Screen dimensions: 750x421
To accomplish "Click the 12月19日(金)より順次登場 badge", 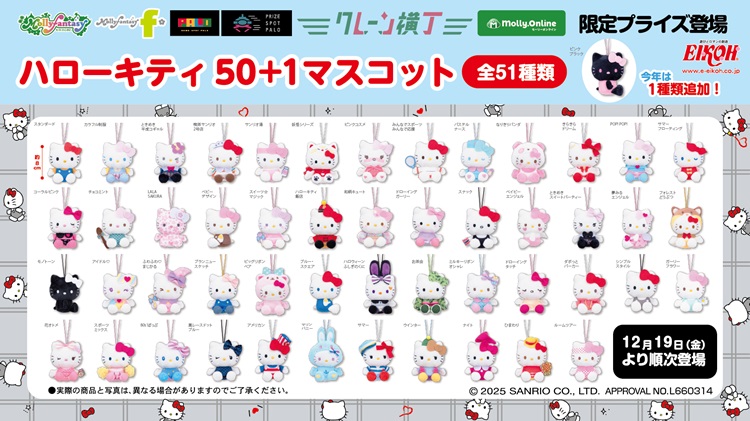I will coord(664,352).
